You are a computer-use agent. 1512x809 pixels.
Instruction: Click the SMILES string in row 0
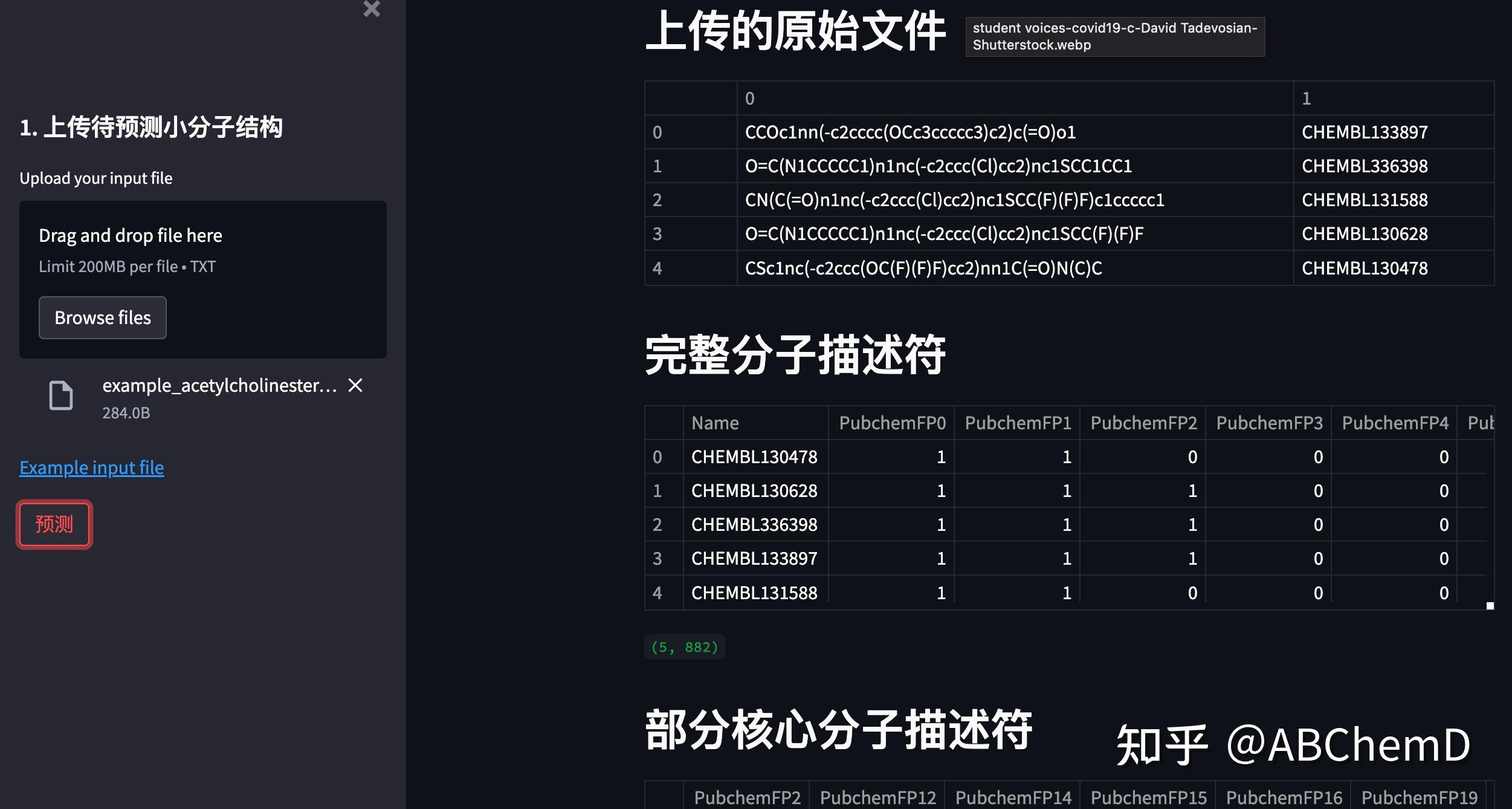tap(910, 132)
